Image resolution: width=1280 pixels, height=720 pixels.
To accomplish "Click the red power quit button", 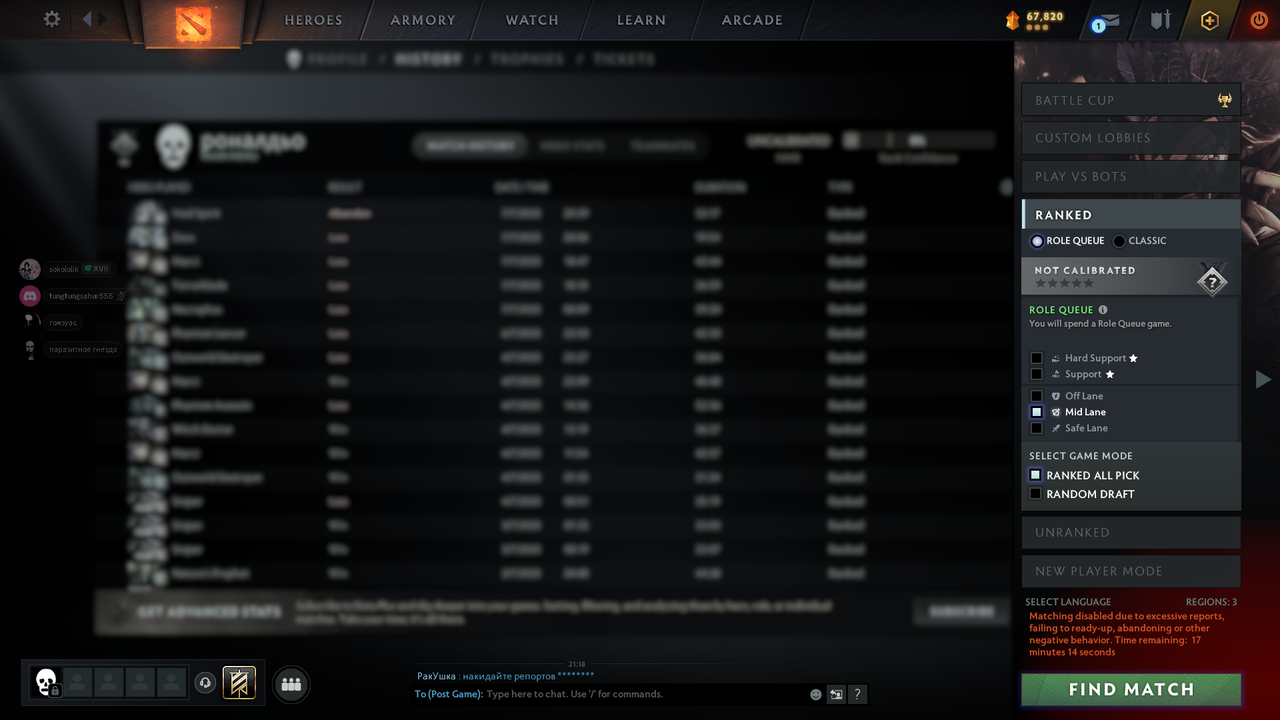I will pos(1259,20).
